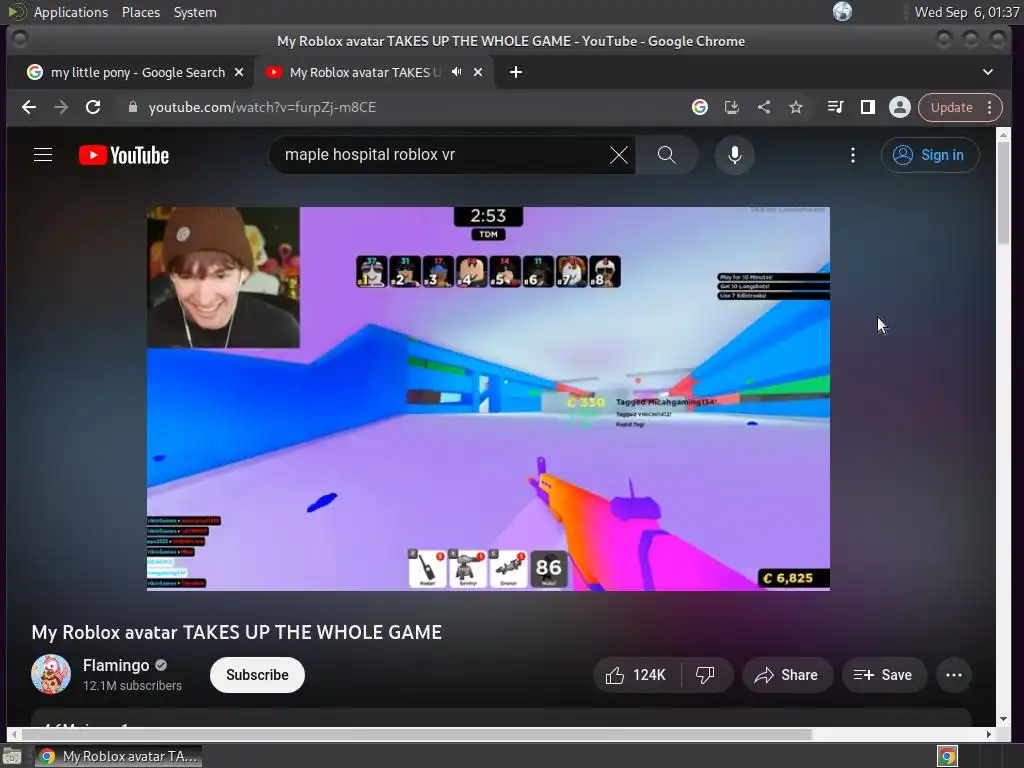This screenshot has height=768, width=1024.
Task: Open YouTube settings three-dot menu
Action: (x=852, y=155)
